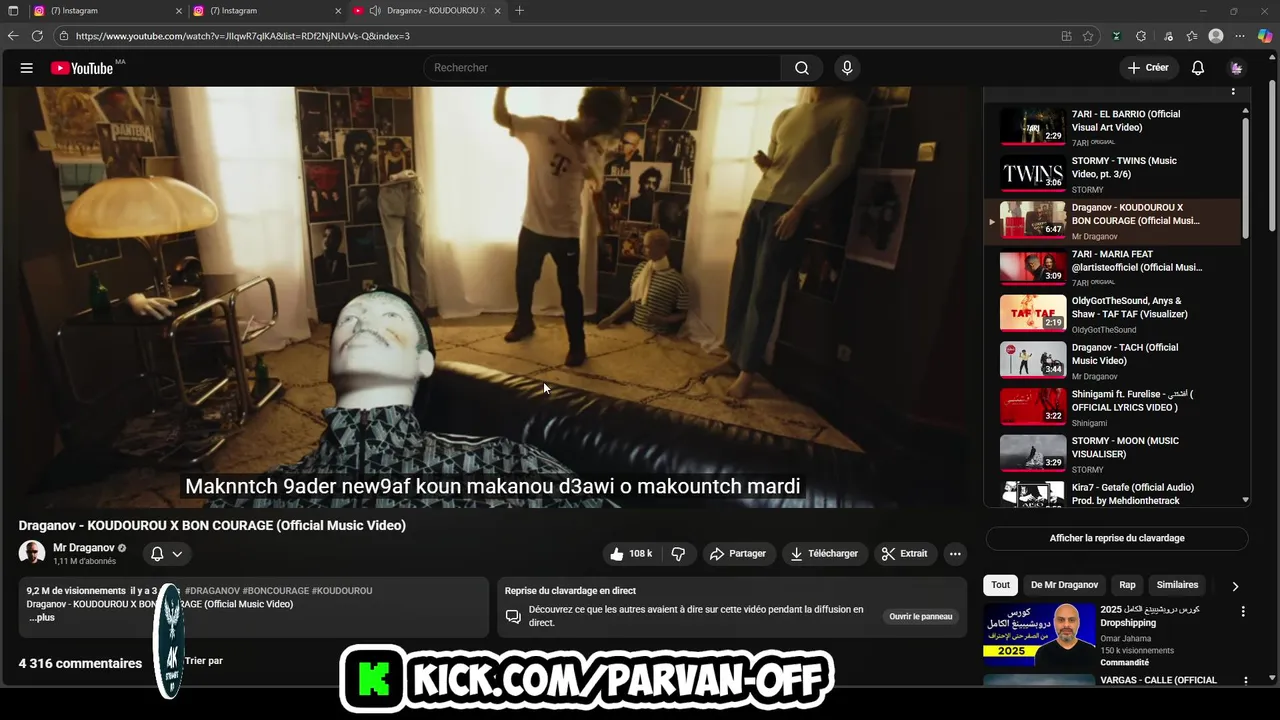Toggle the channel notification bell
1280x720 pixels.
pyautogui.click(x=157, y=554)
